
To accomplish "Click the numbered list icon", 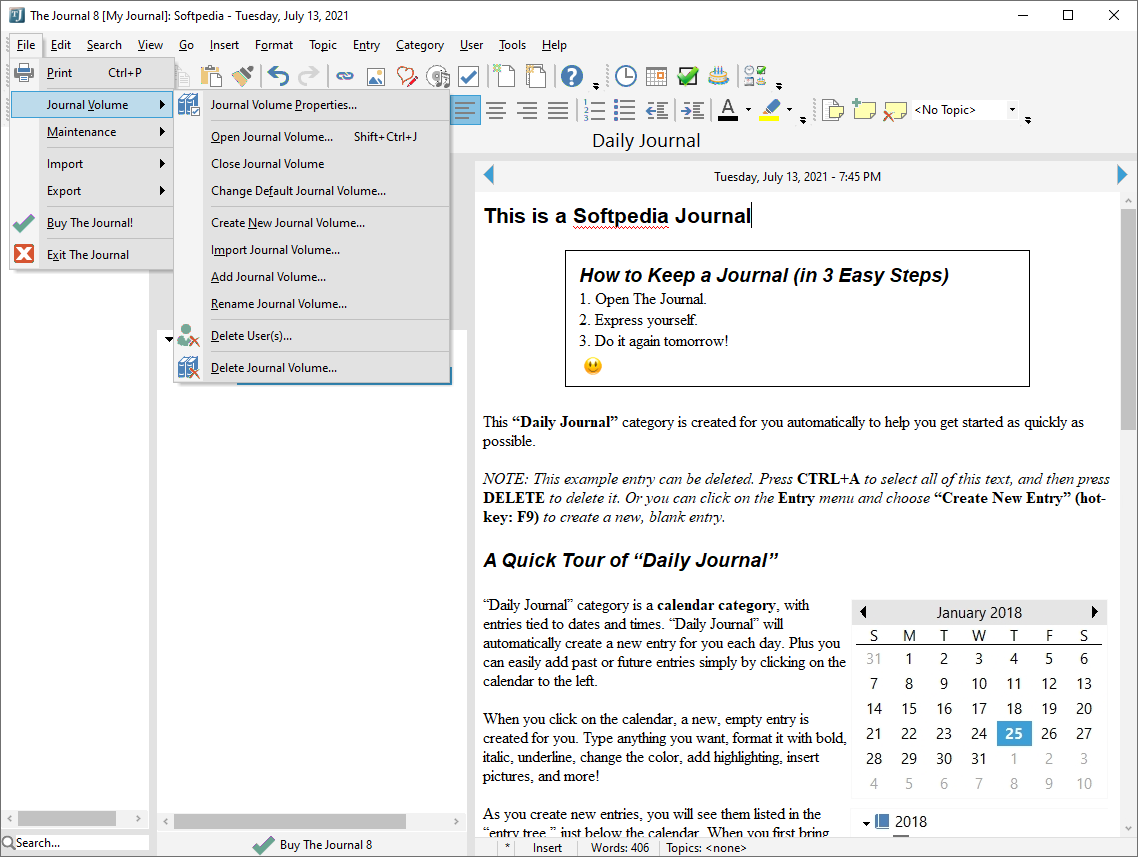I will pyautogui.click(x=594, y=110).
